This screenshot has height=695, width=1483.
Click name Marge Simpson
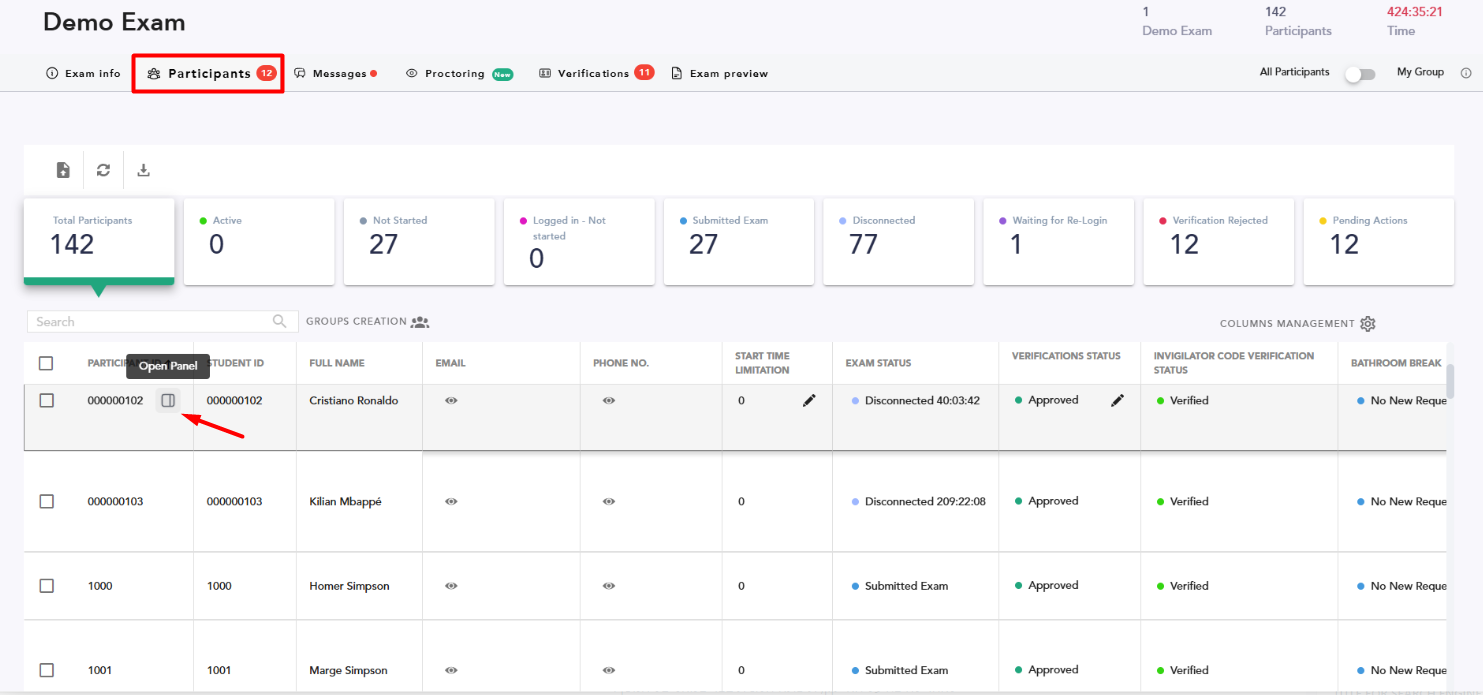[349, 670]
